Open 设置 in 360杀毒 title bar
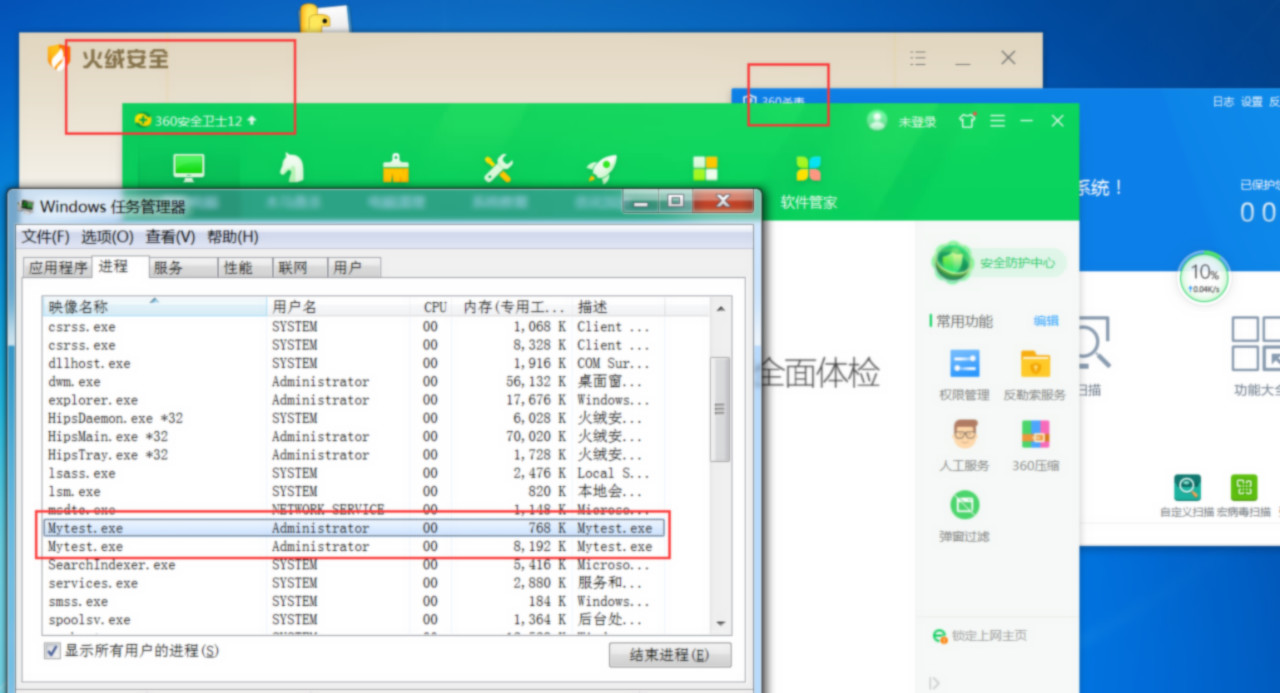Screen dimensions: 1280x693 tap(1251, 102)
